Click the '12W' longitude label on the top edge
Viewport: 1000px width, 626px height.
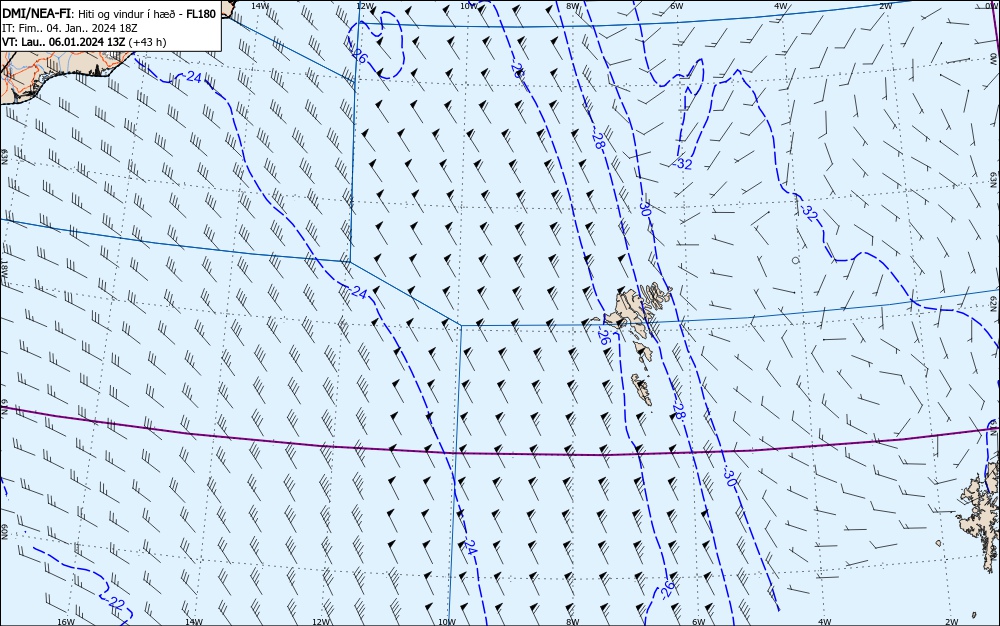364,6
